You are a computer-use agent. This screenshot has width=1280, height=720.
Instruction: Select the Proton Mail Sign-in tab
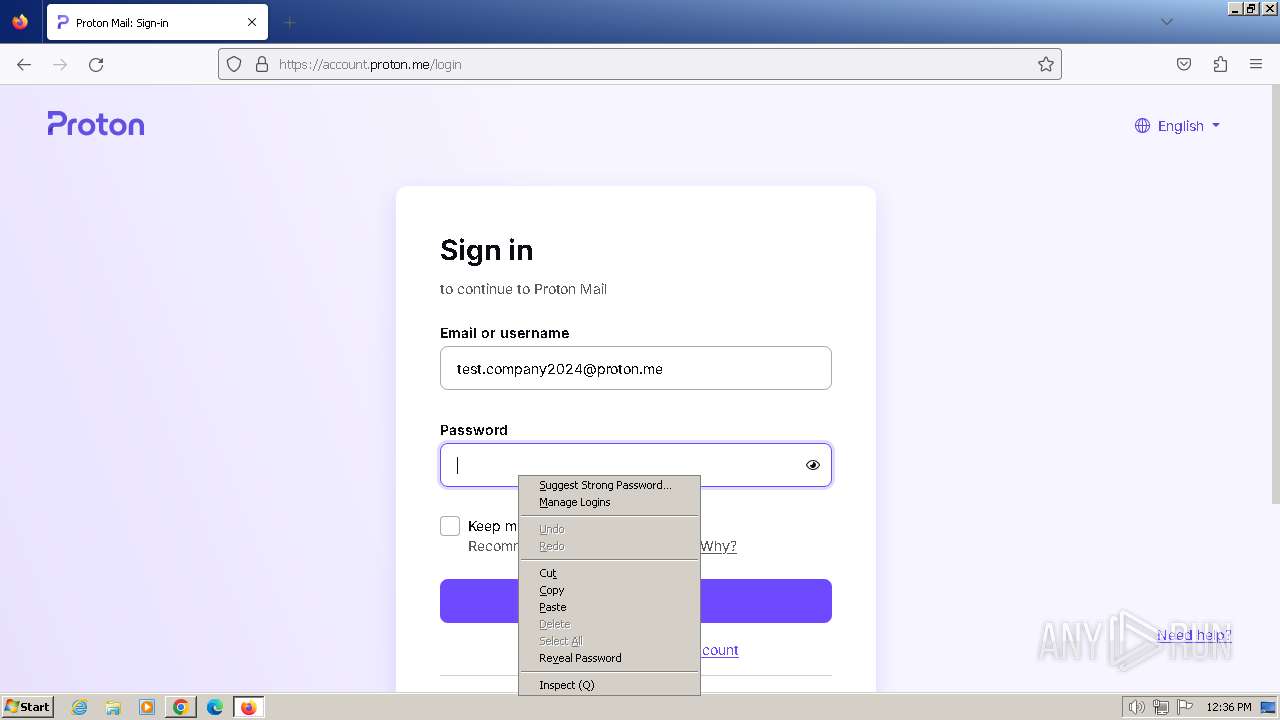coord(157,22)
